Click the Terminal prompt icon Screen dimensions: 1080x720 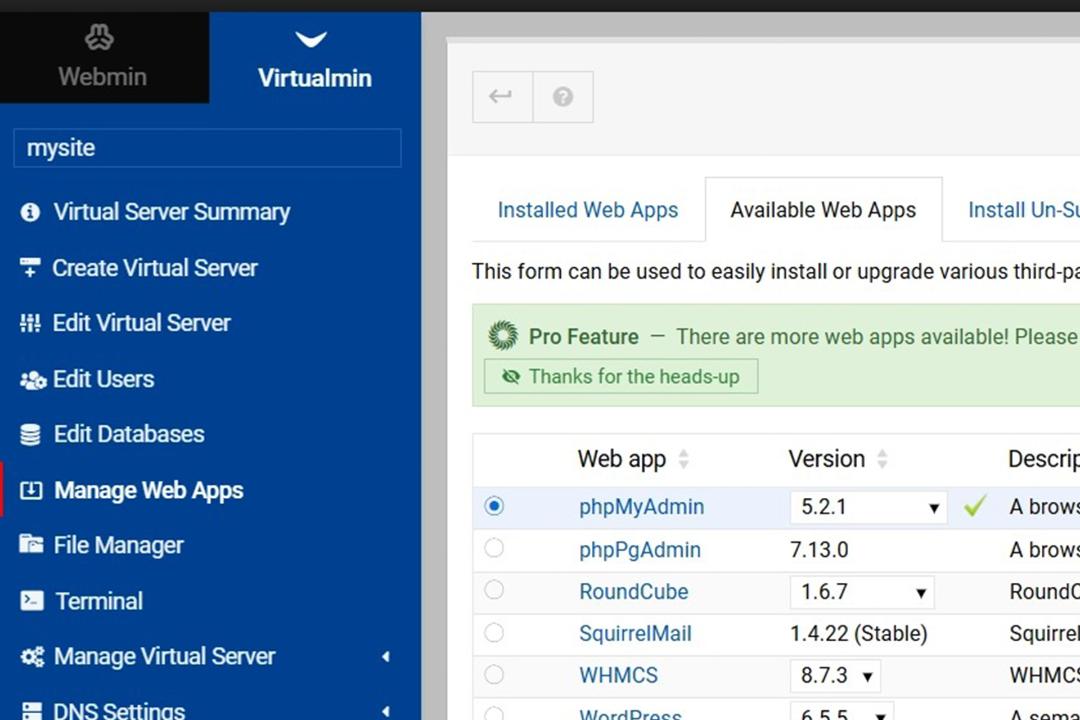32,601
